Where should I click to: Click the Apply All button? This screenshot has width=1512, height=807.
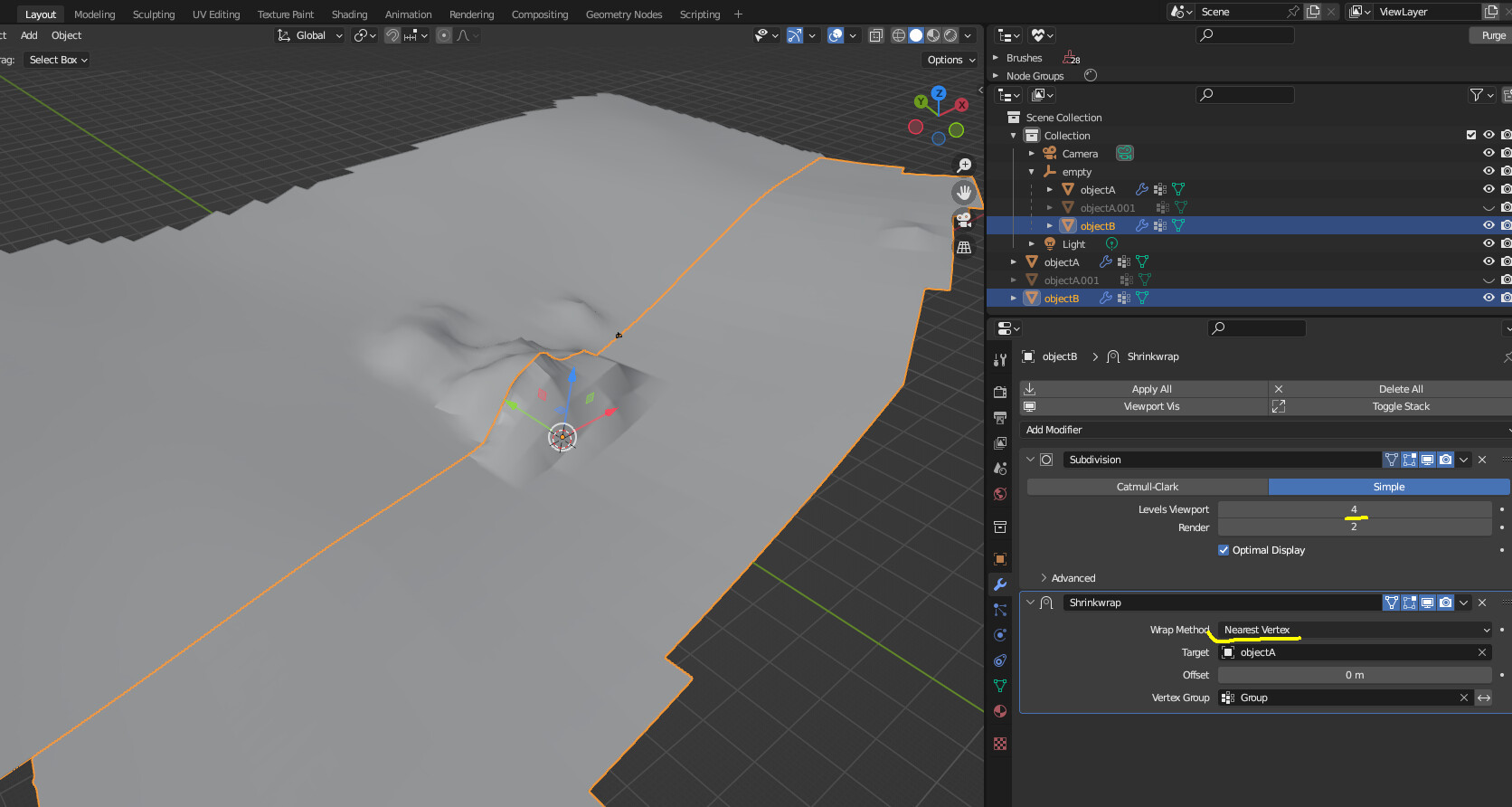[x=1144, y=389]
